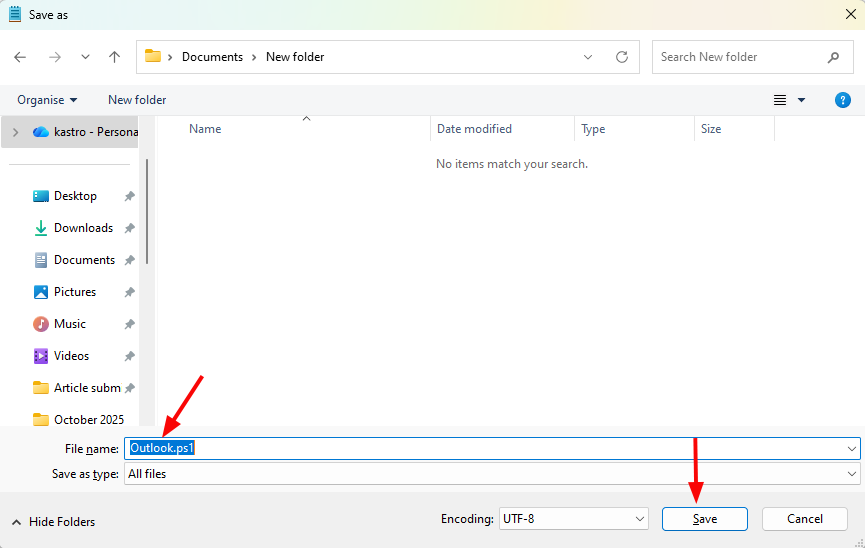865x548 pixels.
Task: Open the recent locations dropdown arrow
Action: click(x=85, y=57)
